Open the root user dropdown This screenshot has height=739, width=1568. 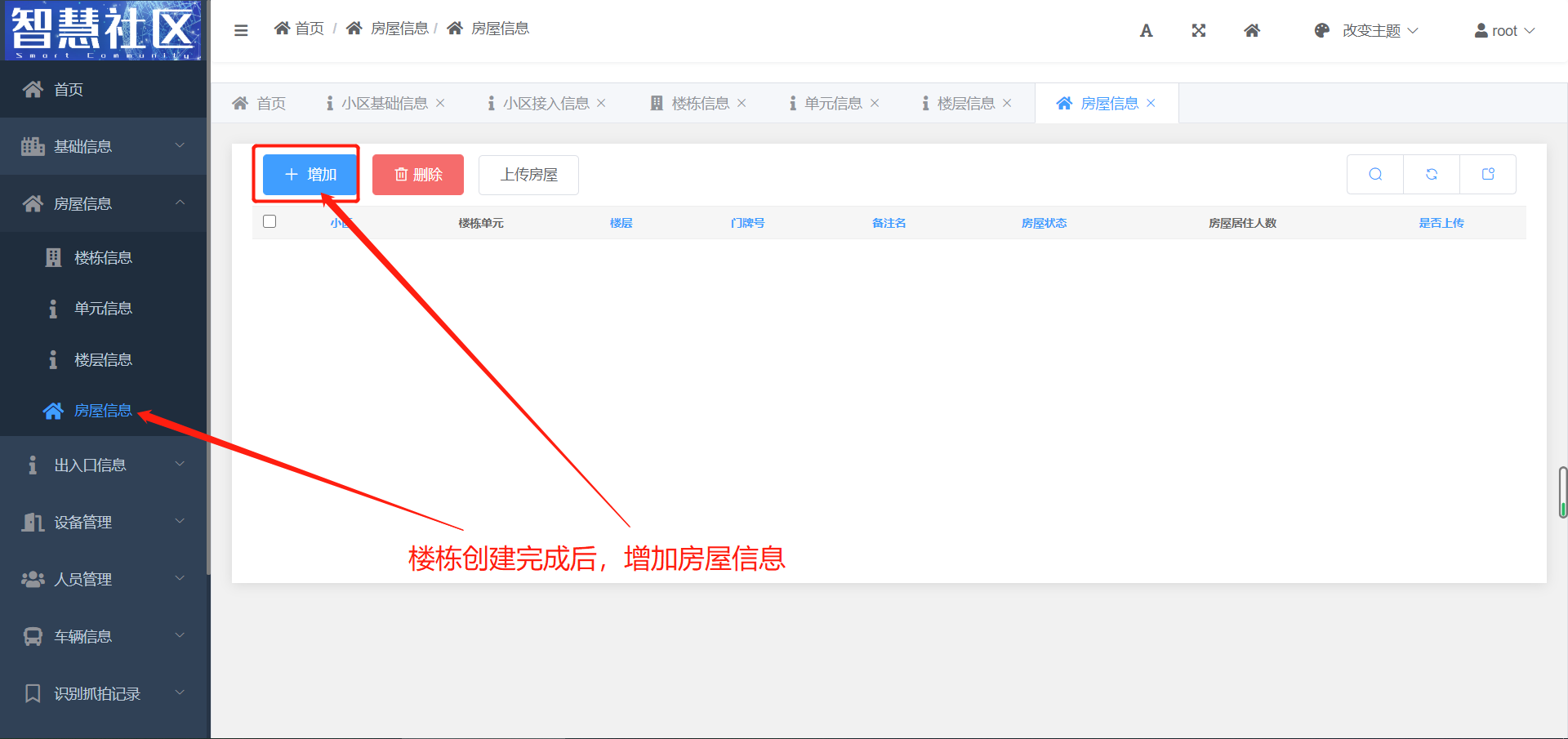click(x=1504, y=31)
